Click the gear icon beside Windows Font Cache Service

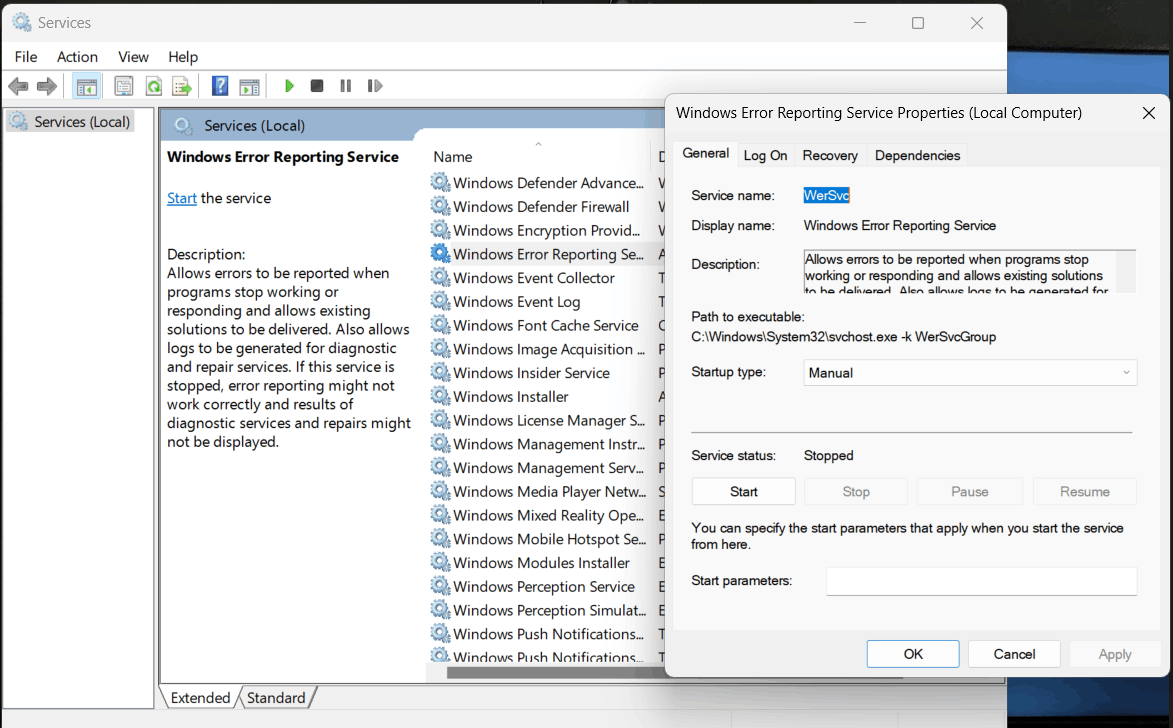(x=441, y=325)
